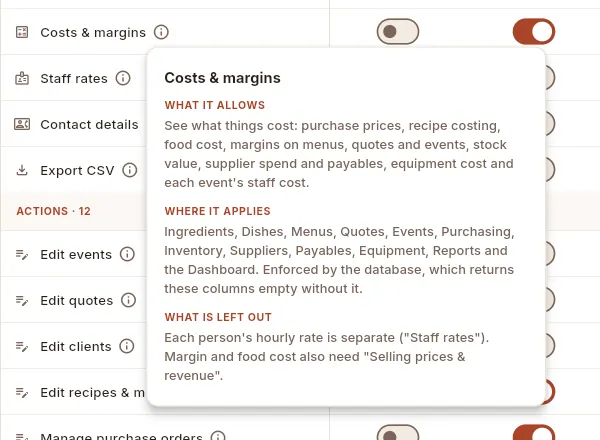
Task: Click the info icon next to Edit events
Action: click(x=127, y=254)
